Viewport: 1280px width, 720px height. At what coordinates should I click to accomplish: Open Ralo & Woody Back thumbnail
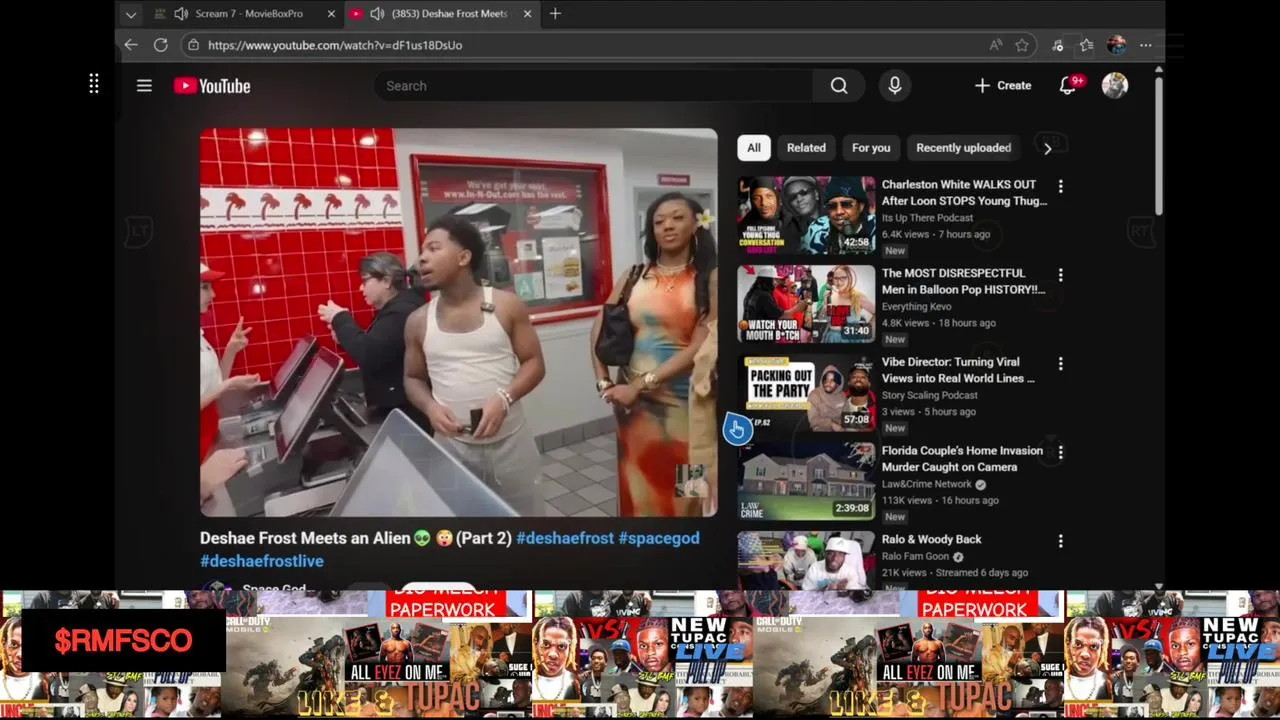pos(806,560)
